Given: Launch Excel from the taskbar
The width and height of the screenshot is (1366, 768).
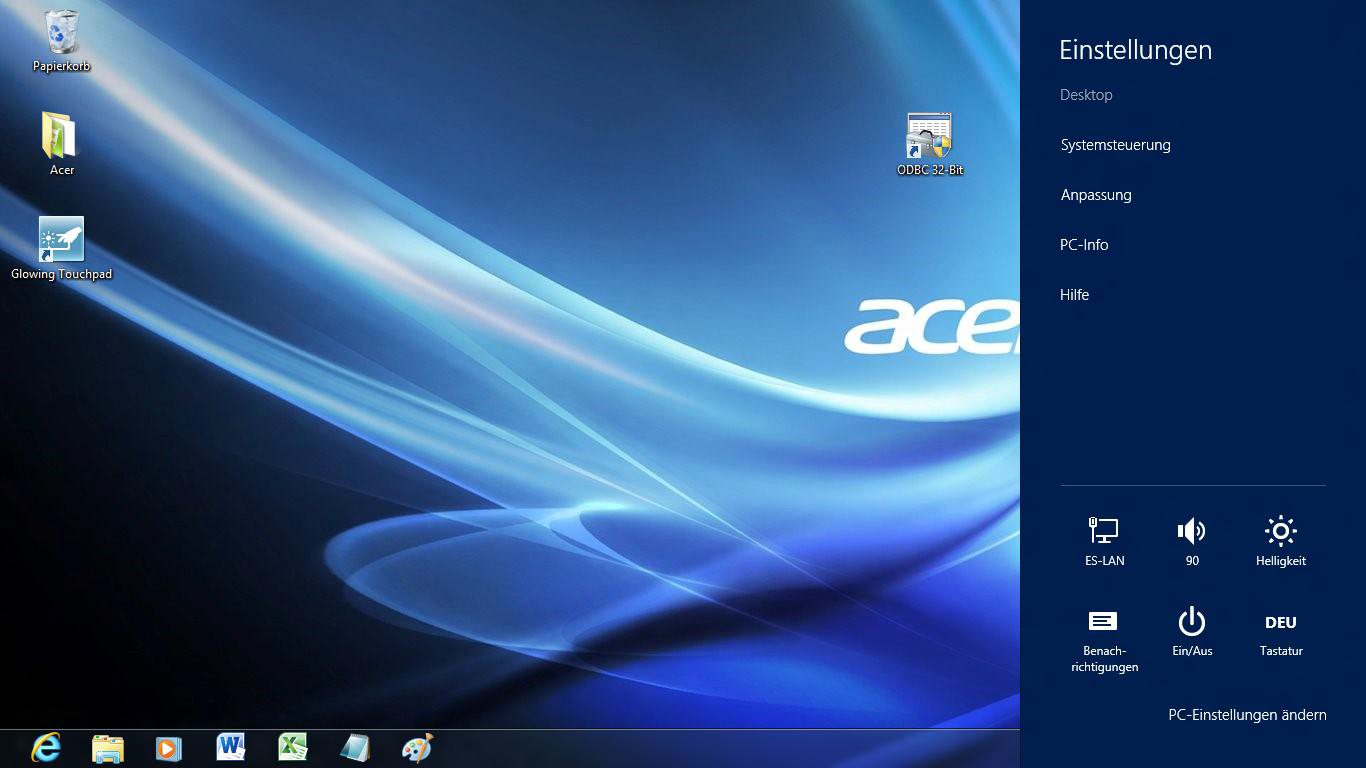Looking at the screenshot, I should 293,747.
